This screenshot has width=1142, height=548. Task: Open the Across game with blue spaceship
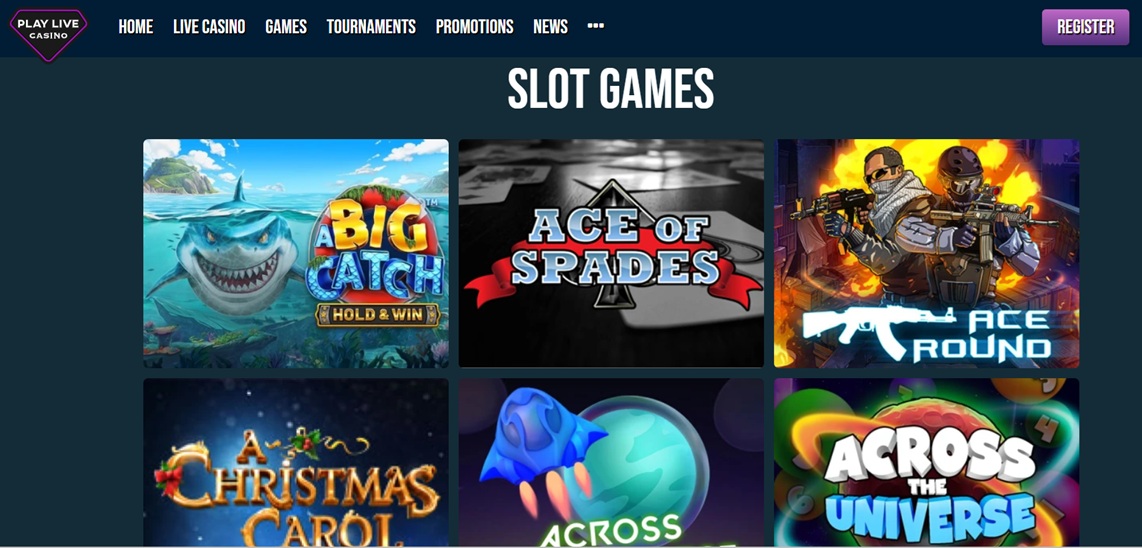611,463
